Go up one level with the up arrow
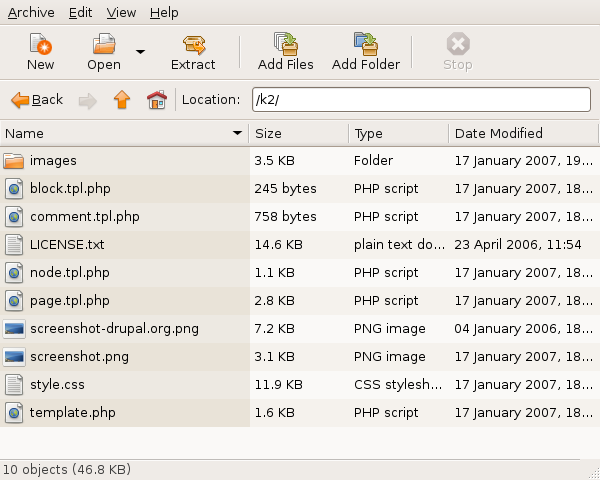The height and width of the screenshot is (480, 600). (122, 100)
